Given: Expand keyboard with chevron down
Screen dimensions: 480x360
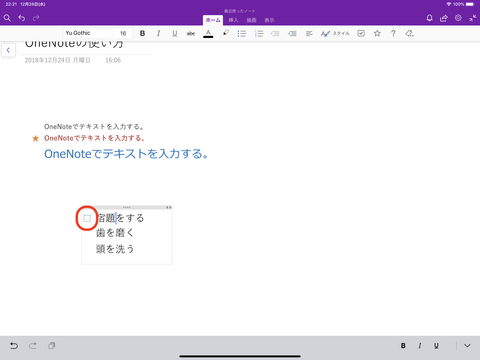Looking at the screenshot, I should point(467,346).
